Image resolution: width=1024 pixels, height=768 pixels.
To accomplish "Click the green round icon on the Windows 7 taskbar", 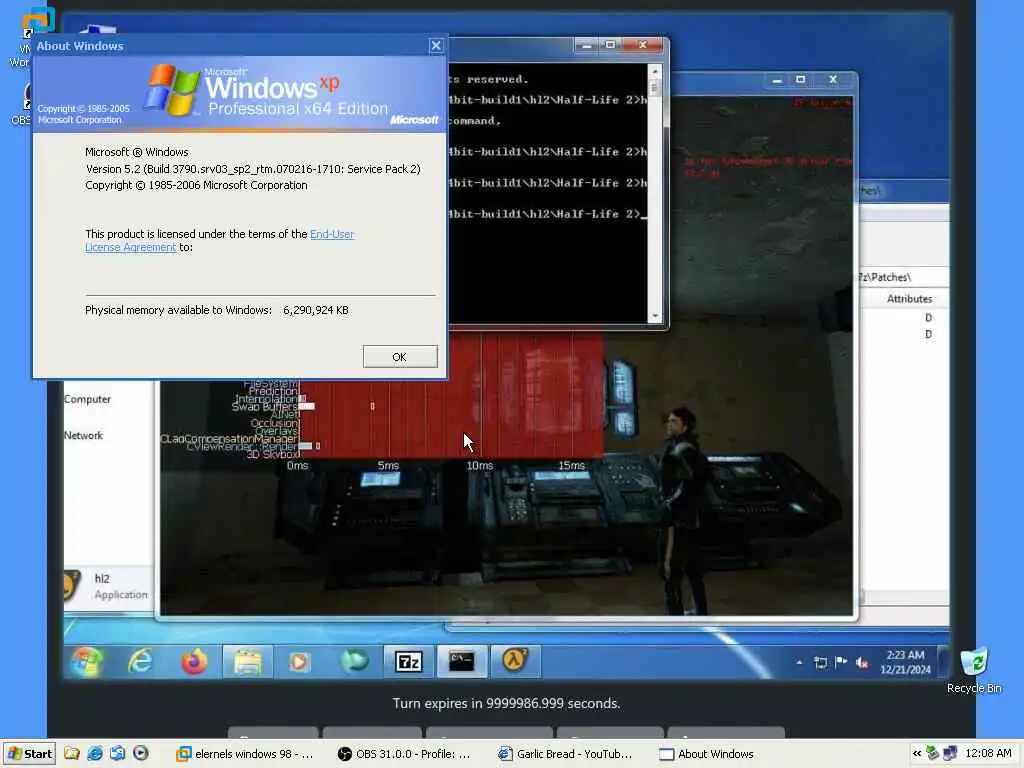I will [355, 662].
